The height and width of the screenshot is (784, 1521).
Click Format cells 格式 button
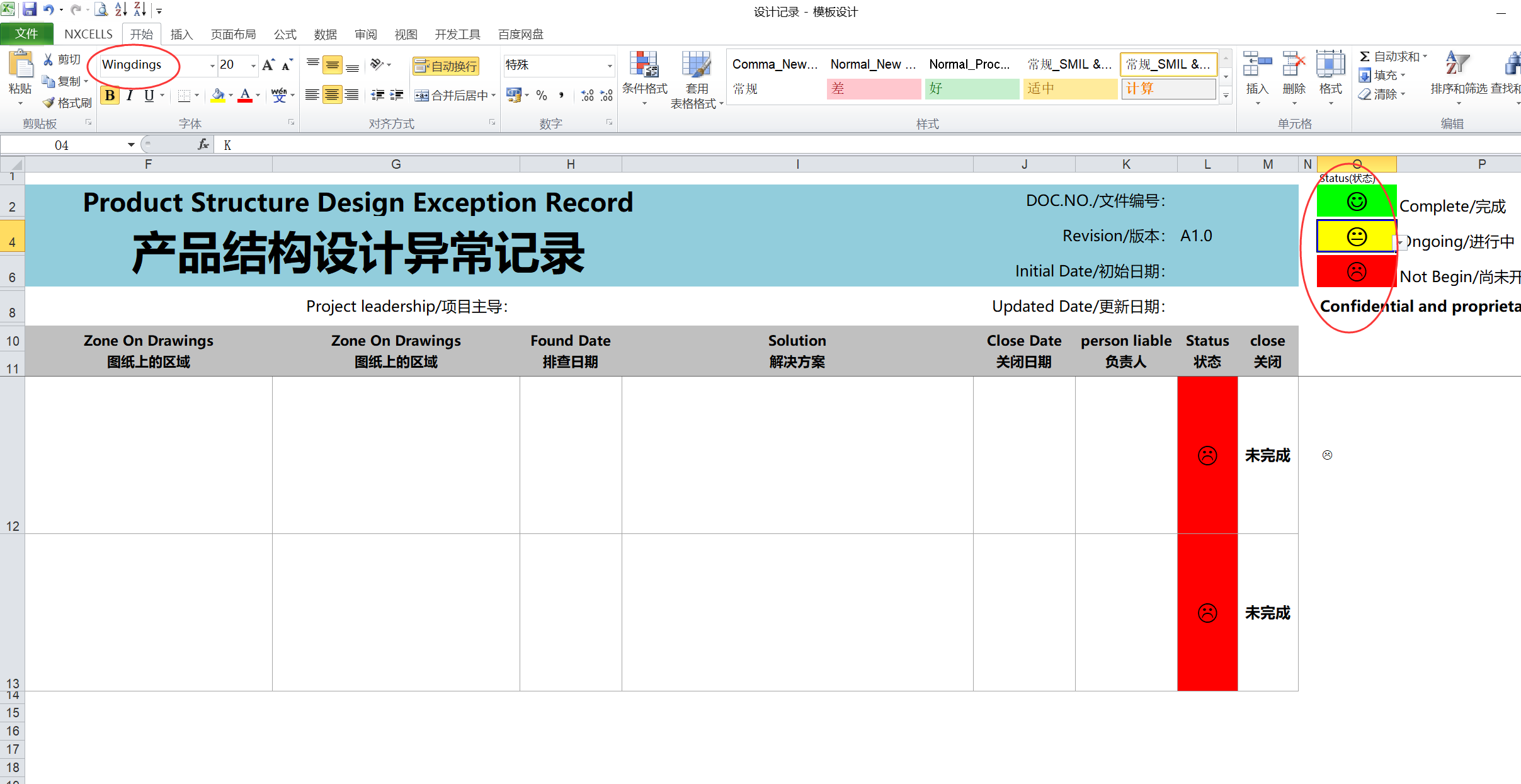pyautogui.click(x=1330, y=78)
